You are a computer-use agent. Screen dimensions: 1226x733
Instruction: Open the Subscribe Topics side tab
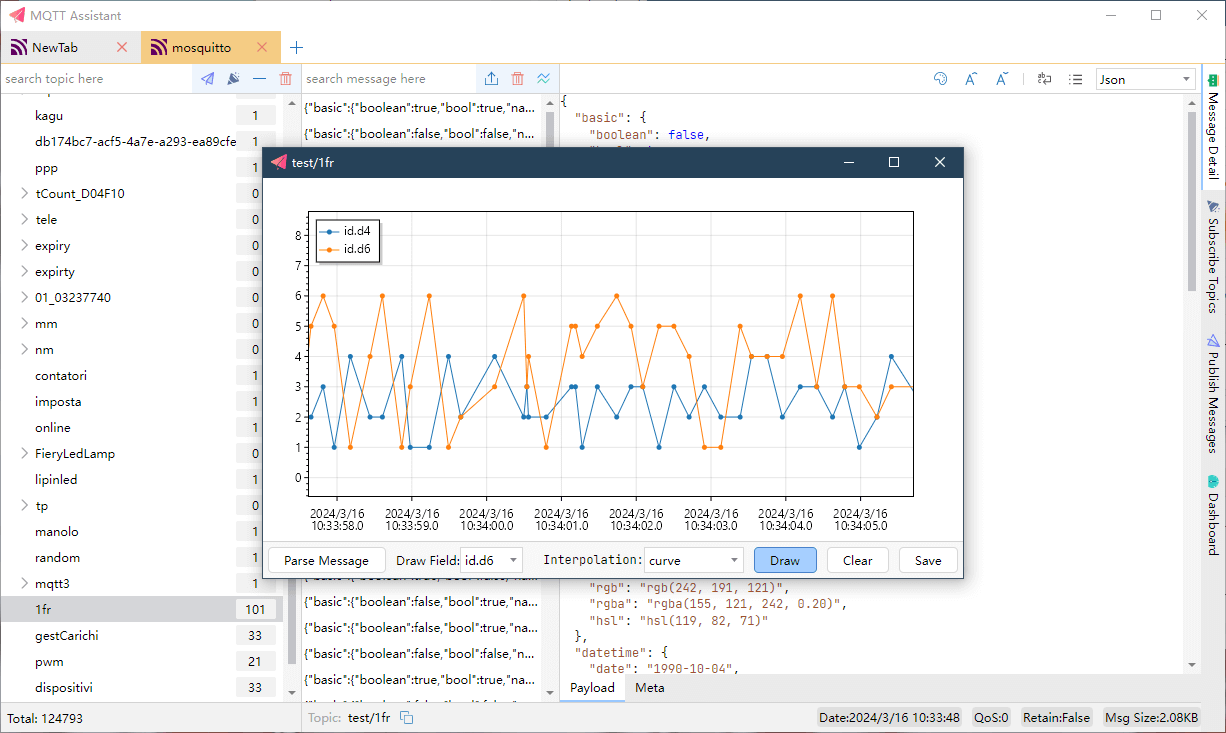(x=1214, y=258)
